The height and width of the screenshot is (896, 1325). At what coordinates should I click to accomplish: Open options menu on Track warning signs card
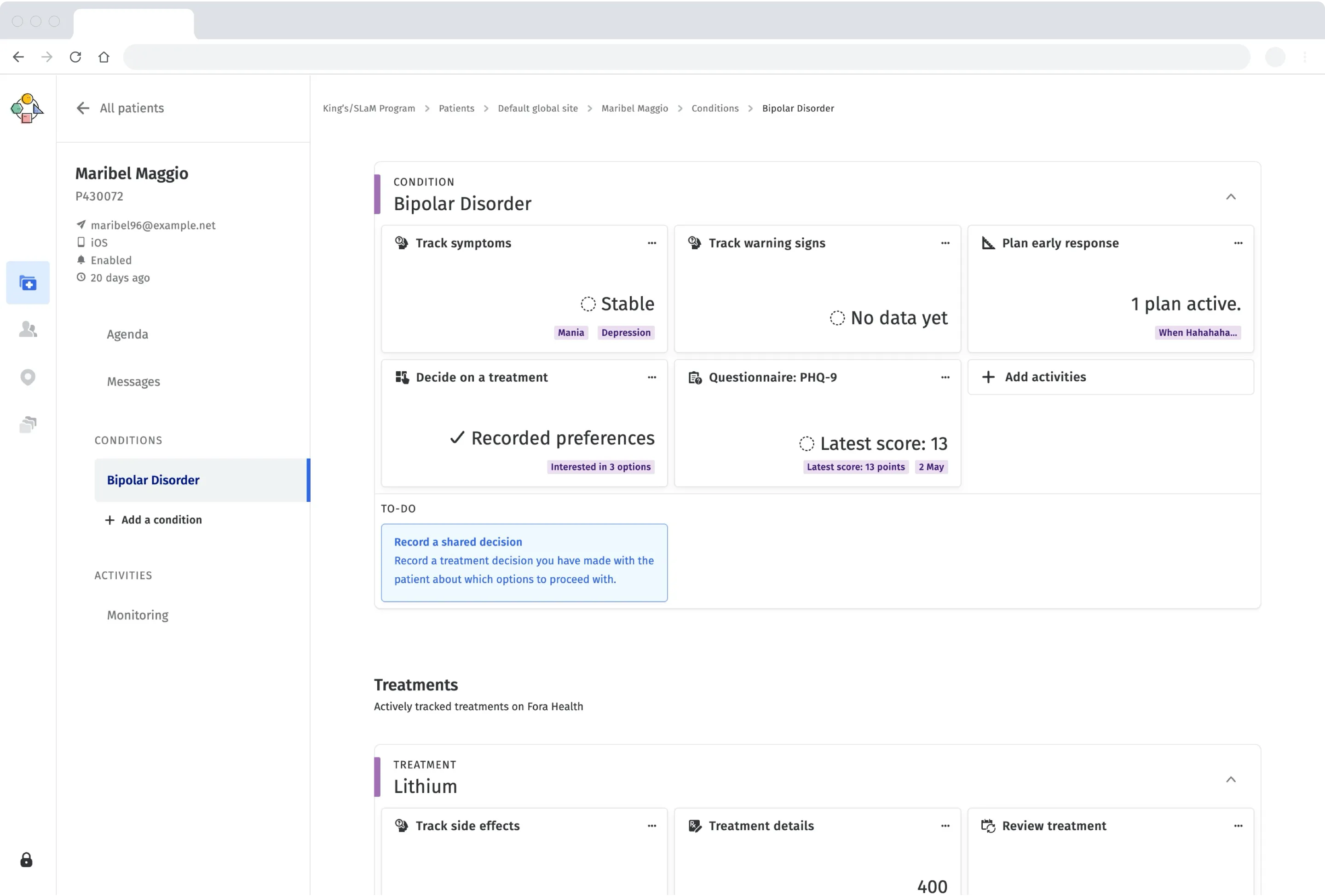coord(945,243)
